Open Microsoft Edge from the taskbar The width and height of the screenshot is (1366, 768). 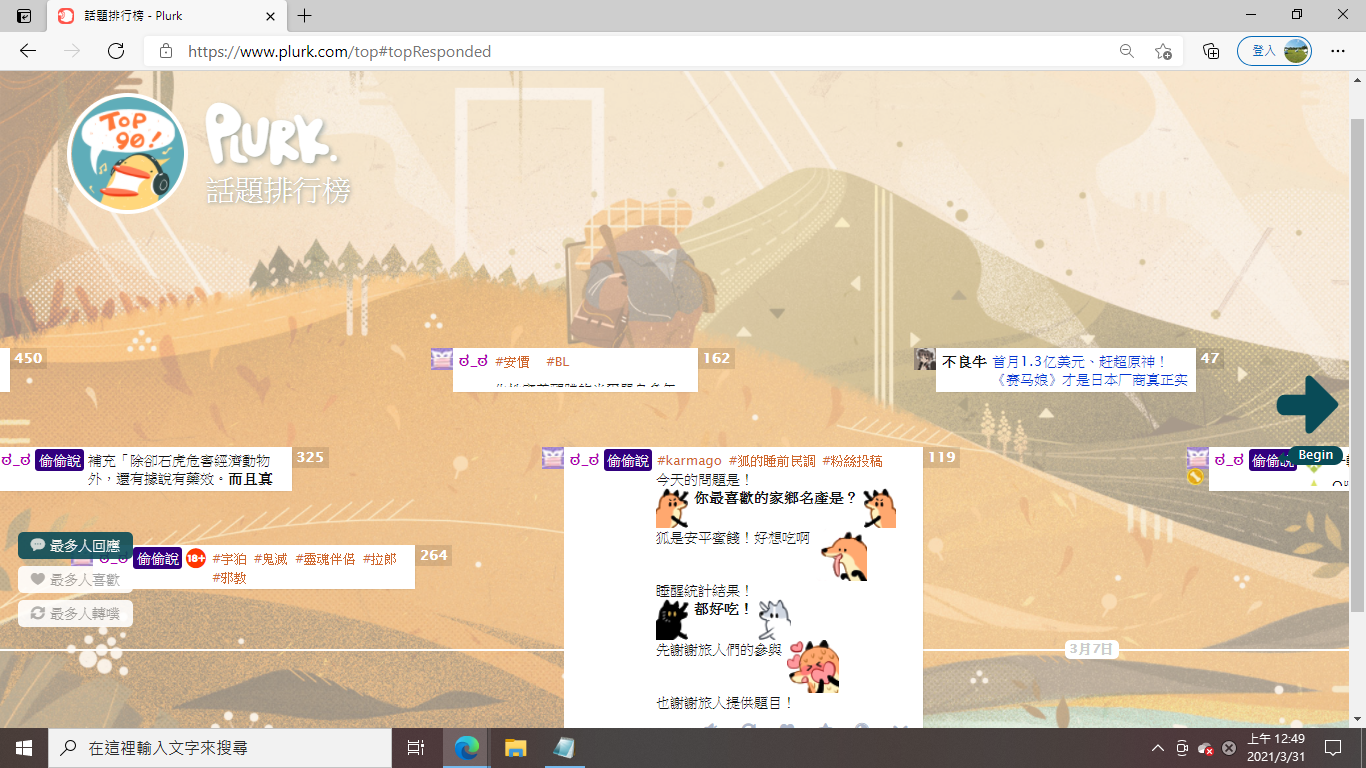467,747
